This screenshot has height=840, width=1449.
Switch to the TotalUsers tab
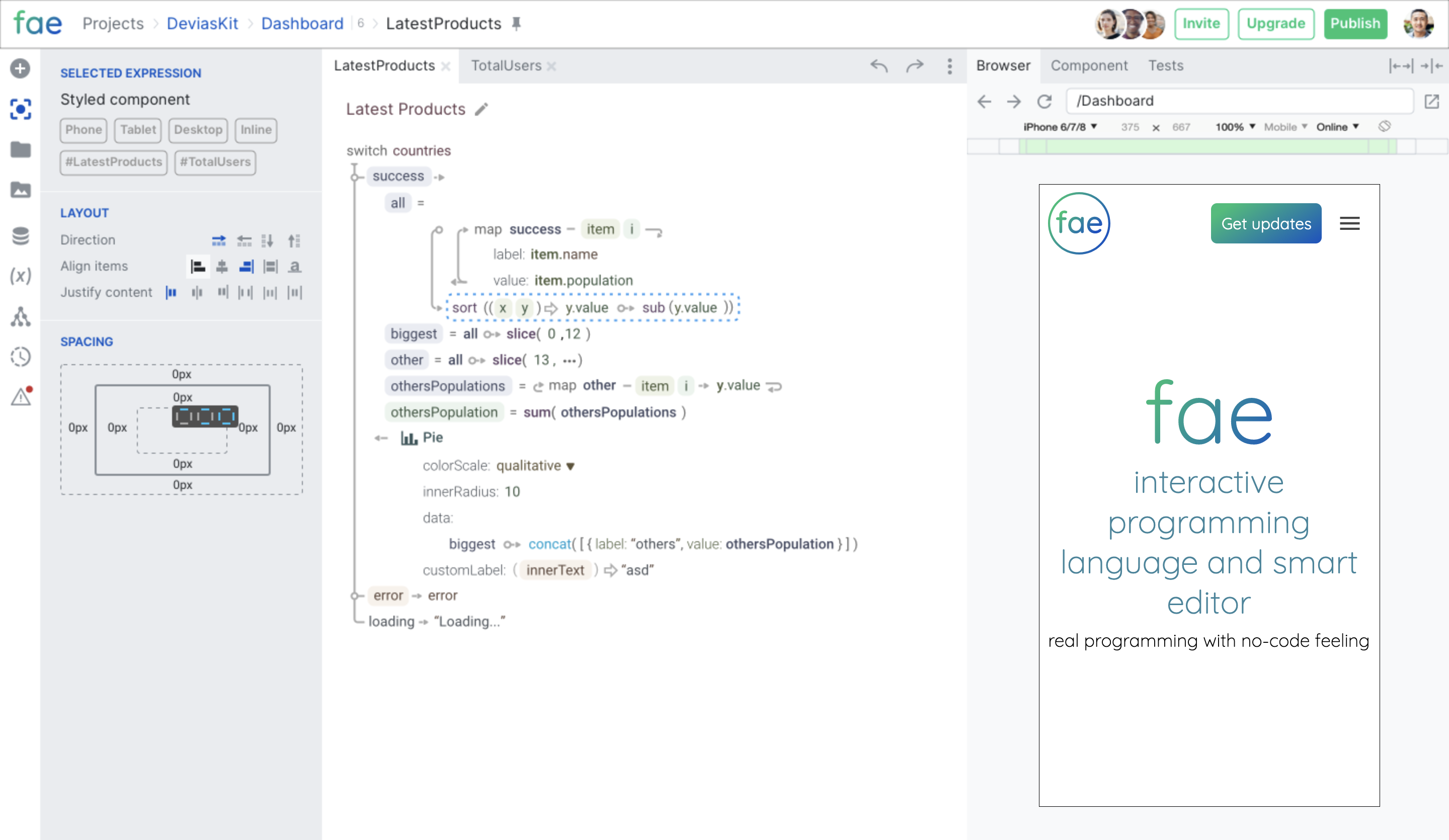pyautogui.click(x=506, y=66)
